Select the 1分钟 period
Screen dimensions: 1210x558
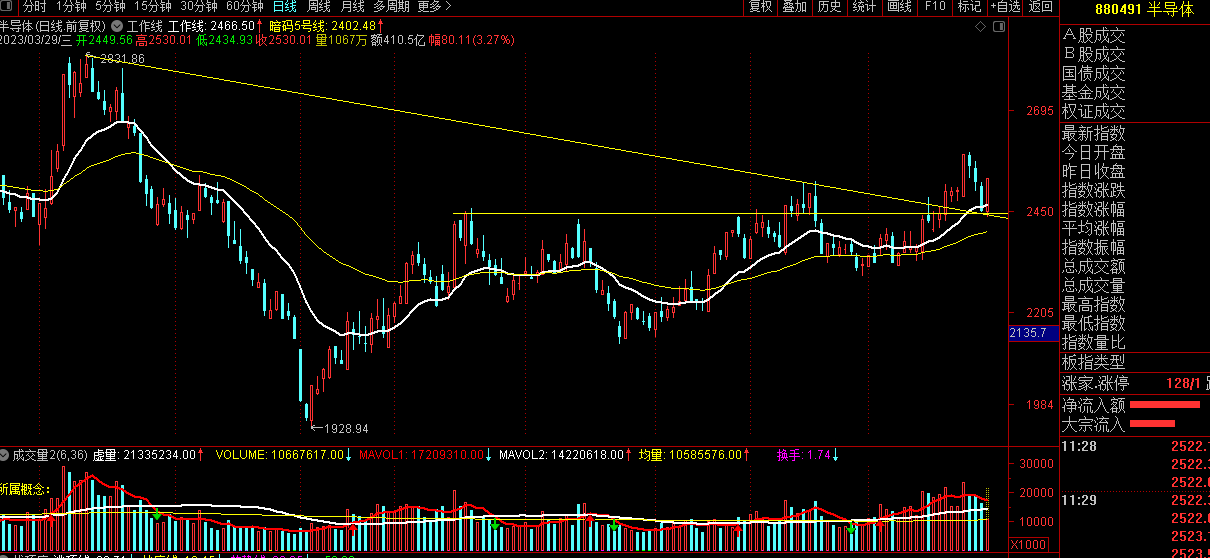72,6
